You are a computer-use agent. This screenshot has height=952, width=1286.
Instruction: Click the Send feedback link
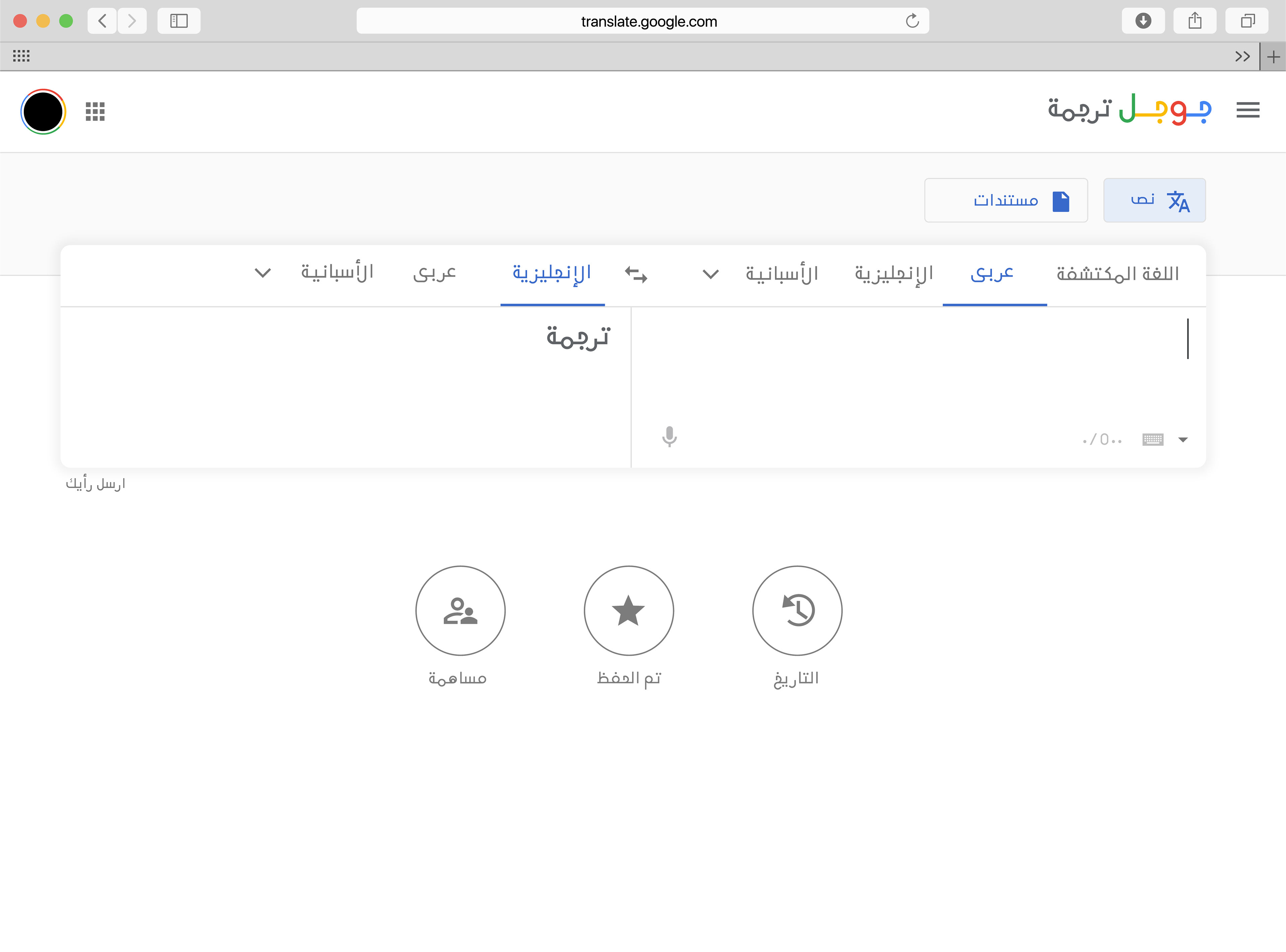coord(96,483)
